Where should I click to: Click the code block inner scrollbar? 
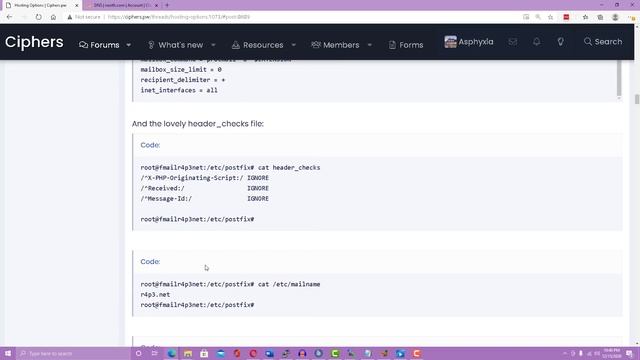point(619,78)
